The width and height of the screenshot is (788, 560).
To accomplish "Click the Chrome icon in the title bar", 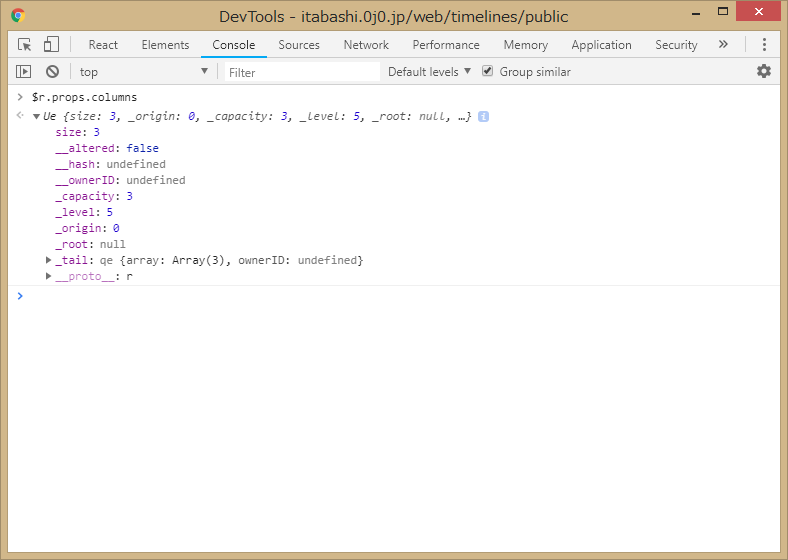I will pyautogui.click(x=18, y=16).
